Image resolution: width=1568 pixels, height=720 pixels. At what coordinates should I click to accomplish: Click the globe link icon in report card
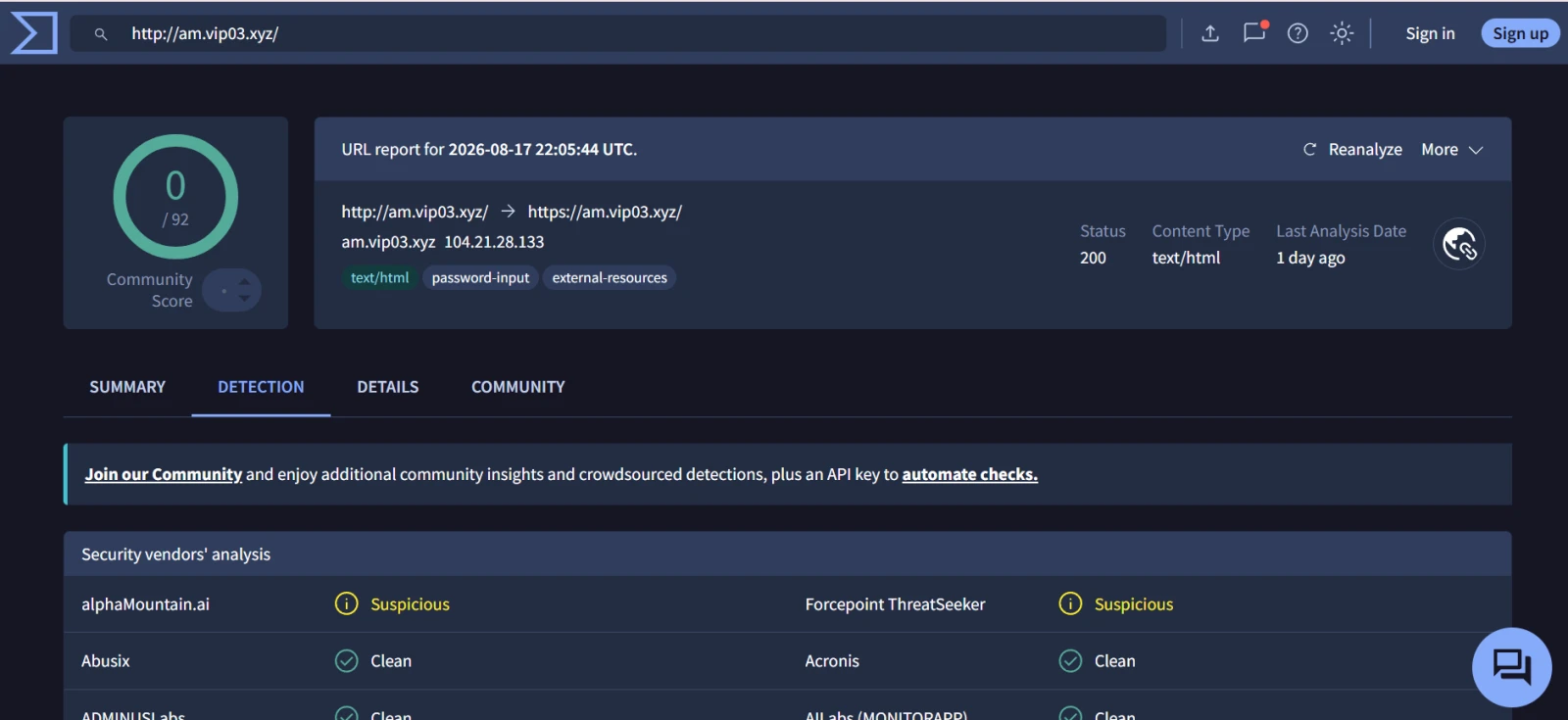click(1459, 244)
